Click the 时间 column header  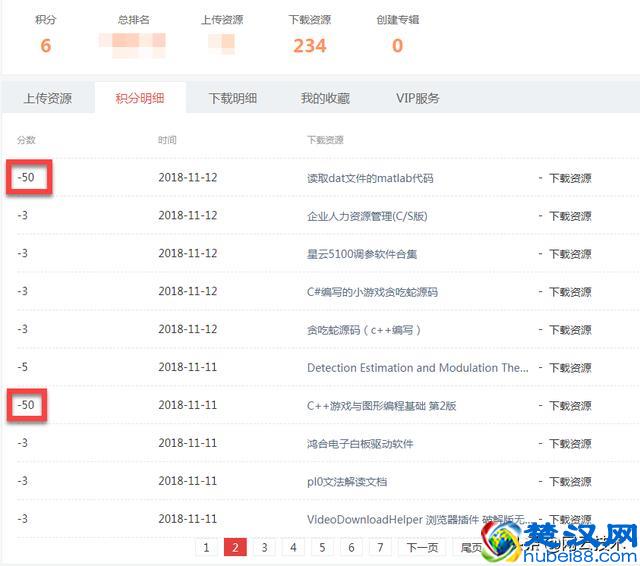coord(167,140)
